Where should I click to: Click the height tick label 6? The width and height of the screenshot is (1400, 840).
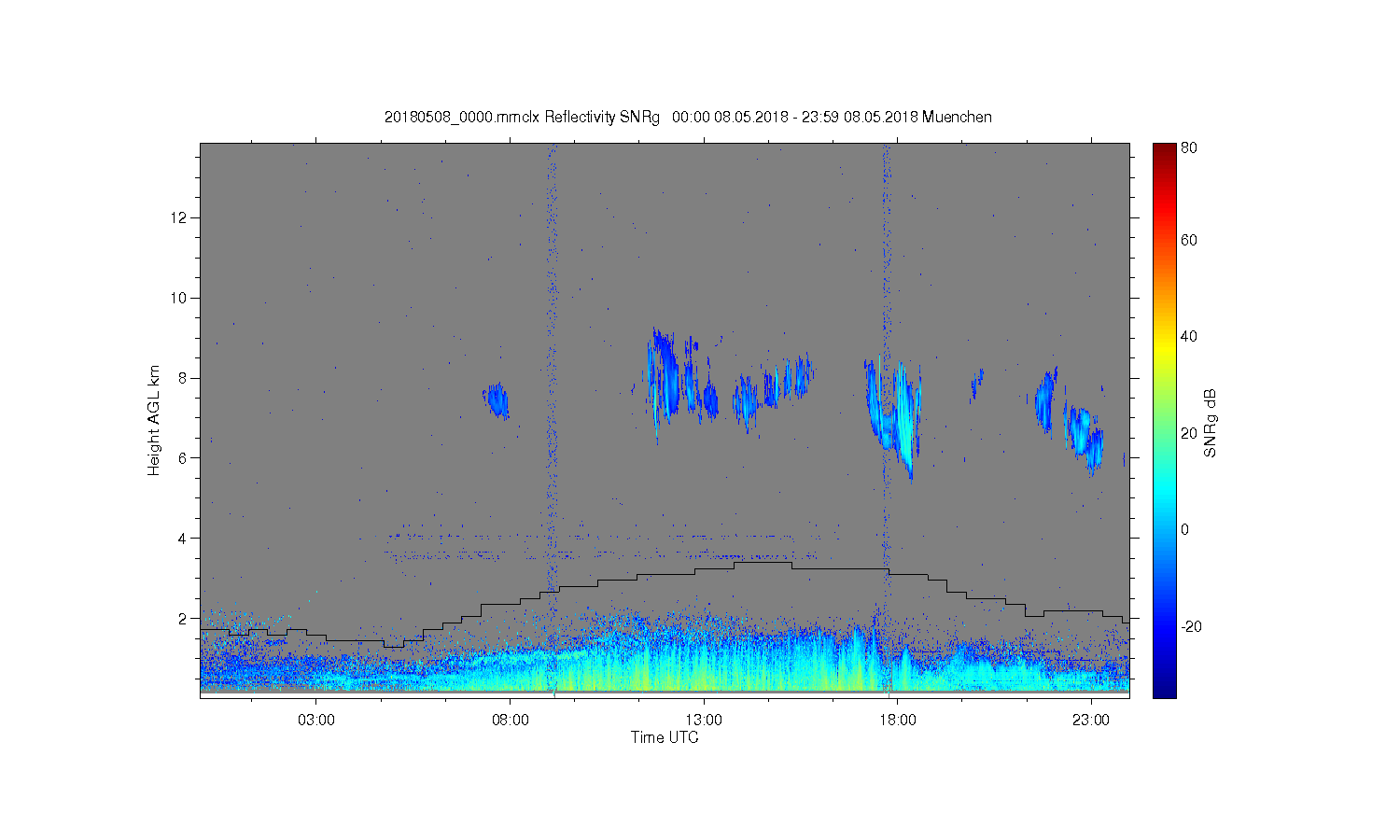[185, 458]
